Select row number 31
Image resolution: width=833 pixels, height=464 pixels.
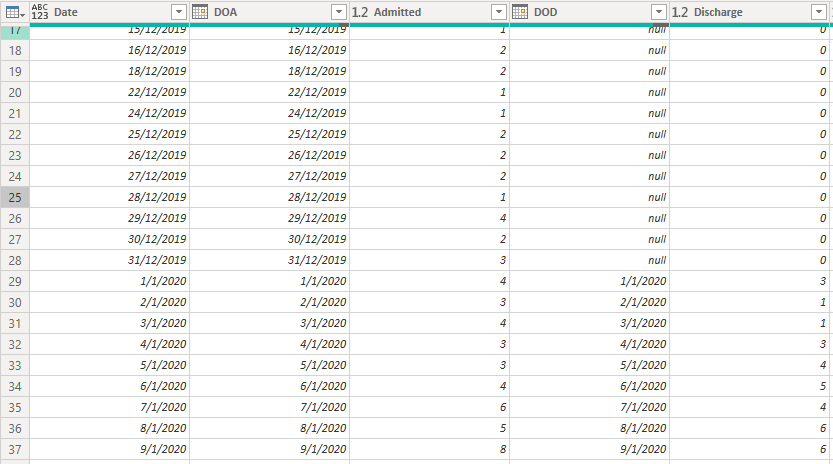15,323
